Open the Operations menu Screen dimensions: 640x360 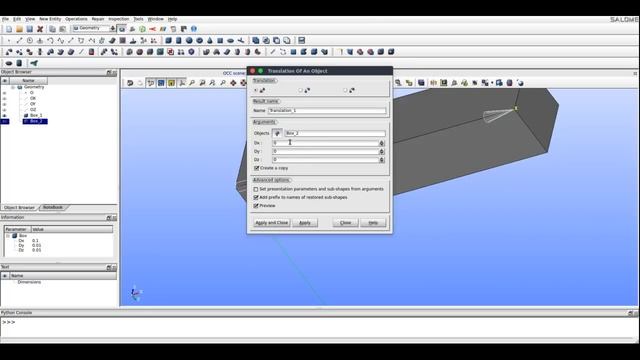tap(76, 19)
